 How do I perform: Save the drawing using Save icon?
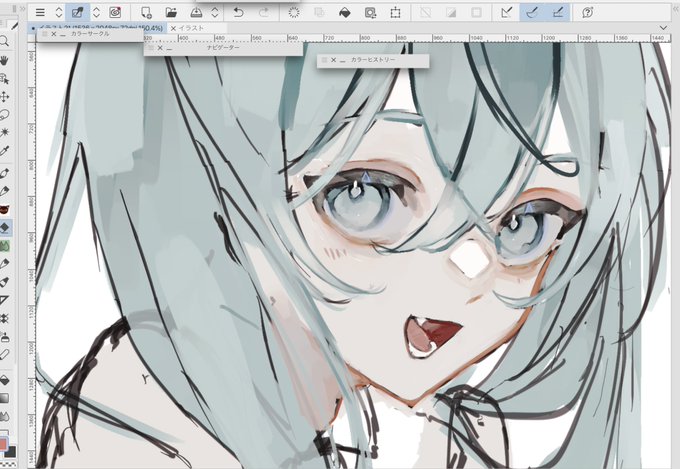pos(196,13)
